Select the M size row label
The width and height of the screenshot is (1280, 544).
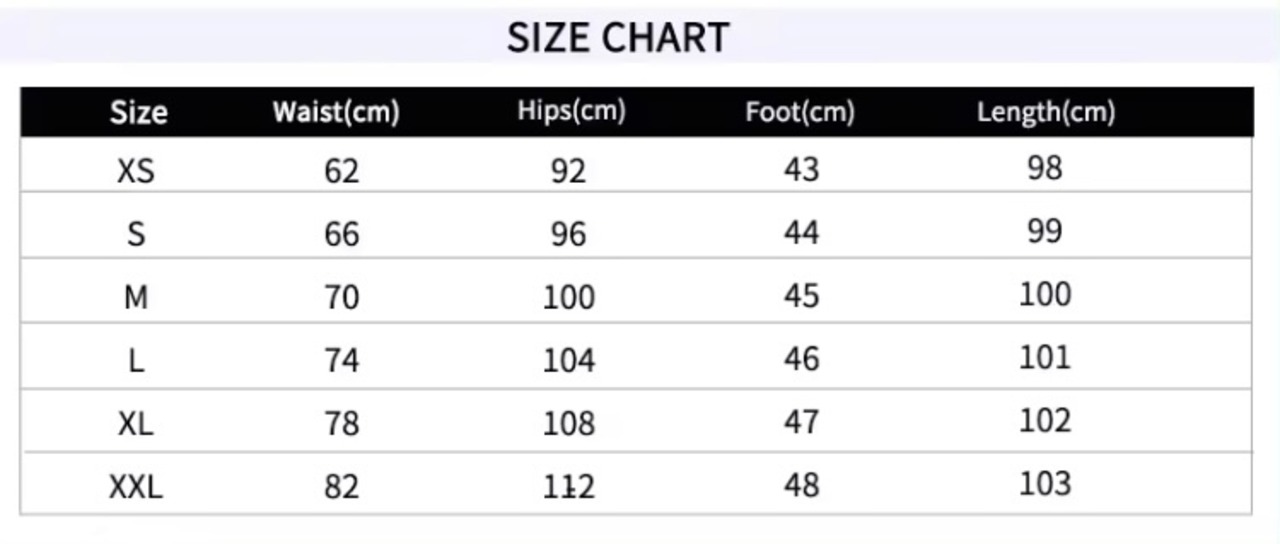click(136, 297)
